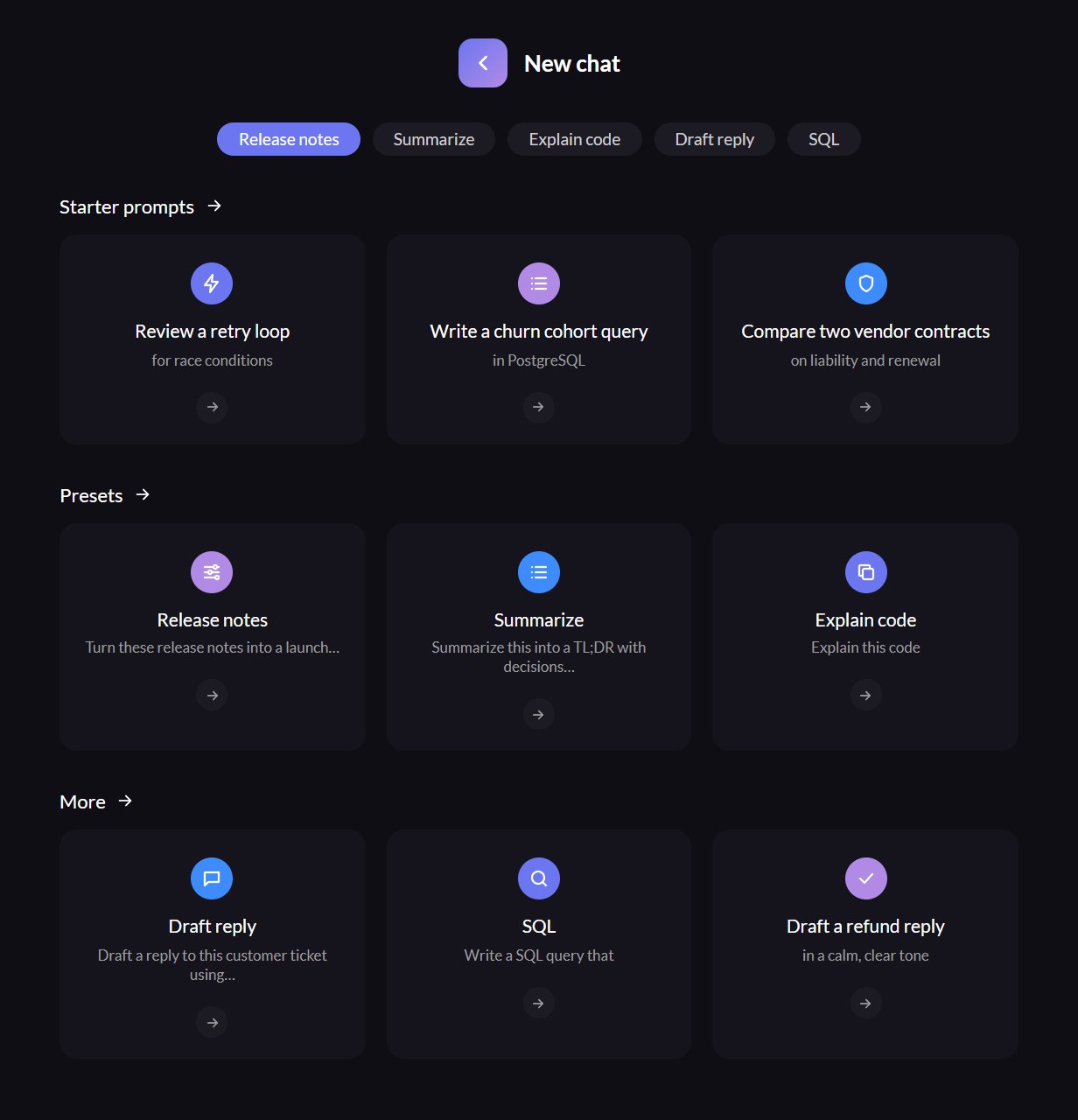Click the shield icon on Compare two vendor contracts

click(866, 283)
